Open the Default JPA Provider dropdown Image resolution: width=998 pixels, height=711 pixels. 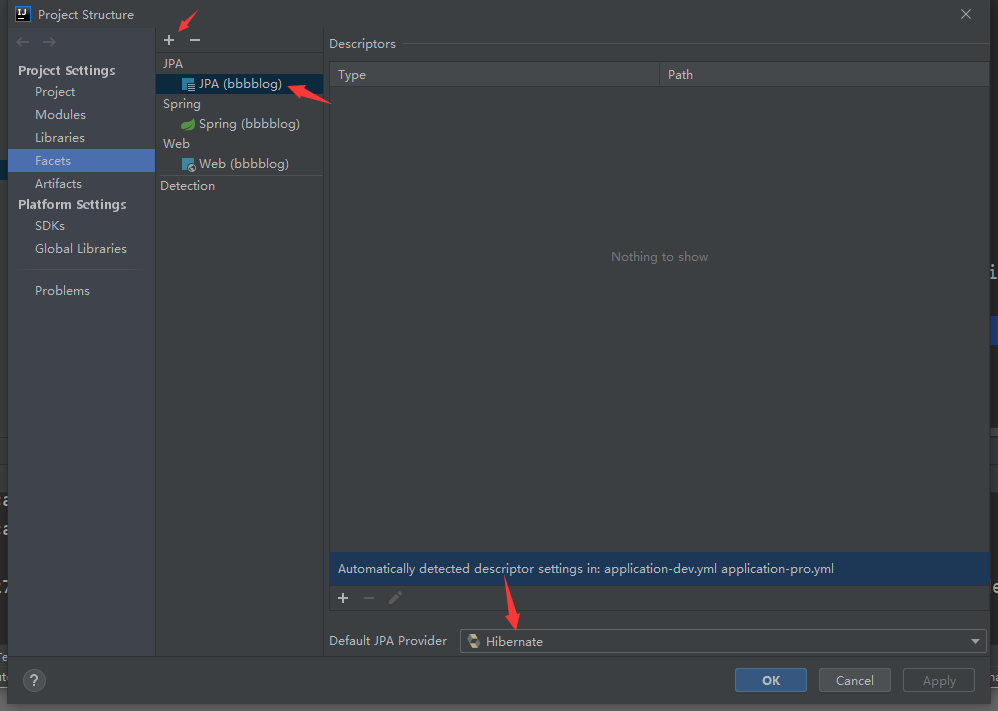[974, 641]
